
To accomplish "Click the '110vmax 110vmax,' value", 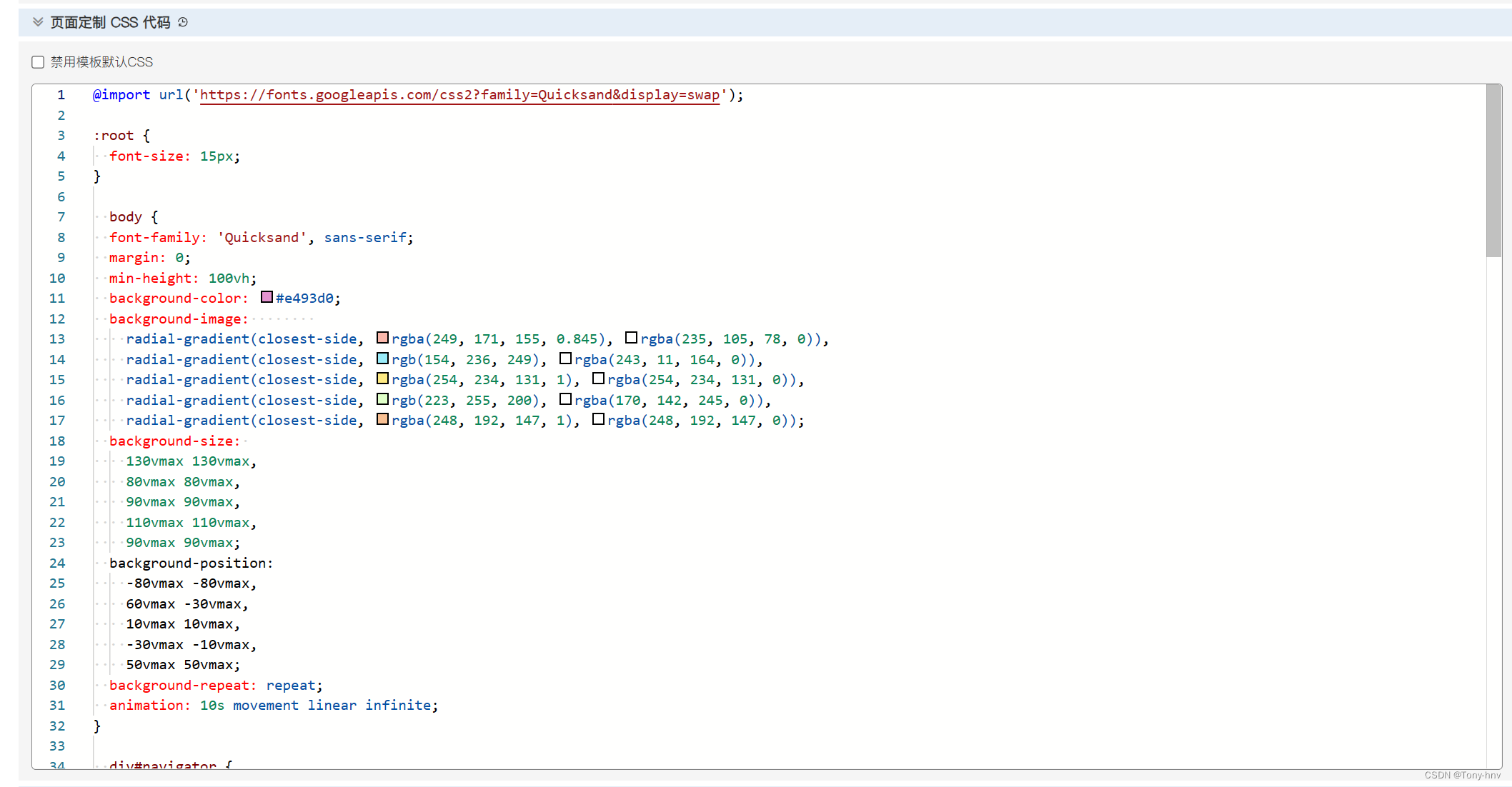I will tap(192, 523).
